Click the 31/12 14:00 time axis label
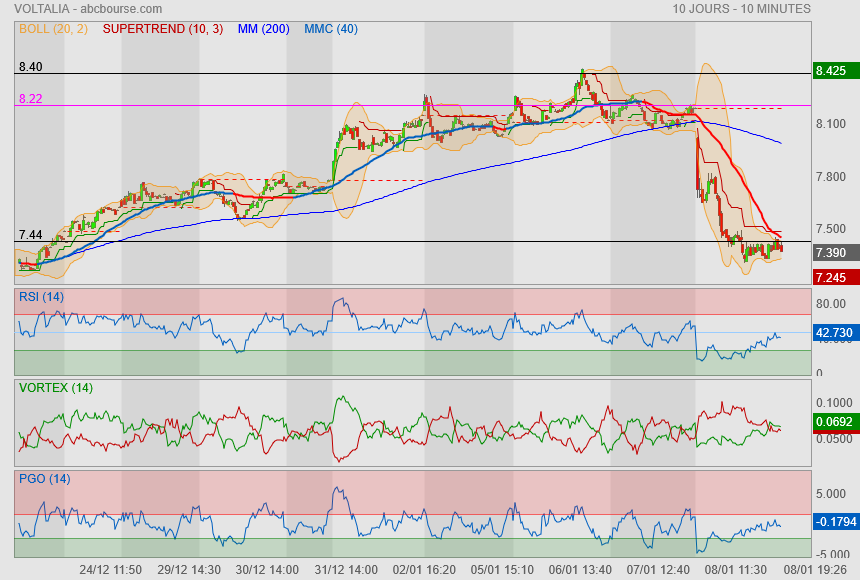The image size is (860, 580). [x=349, y=569]
